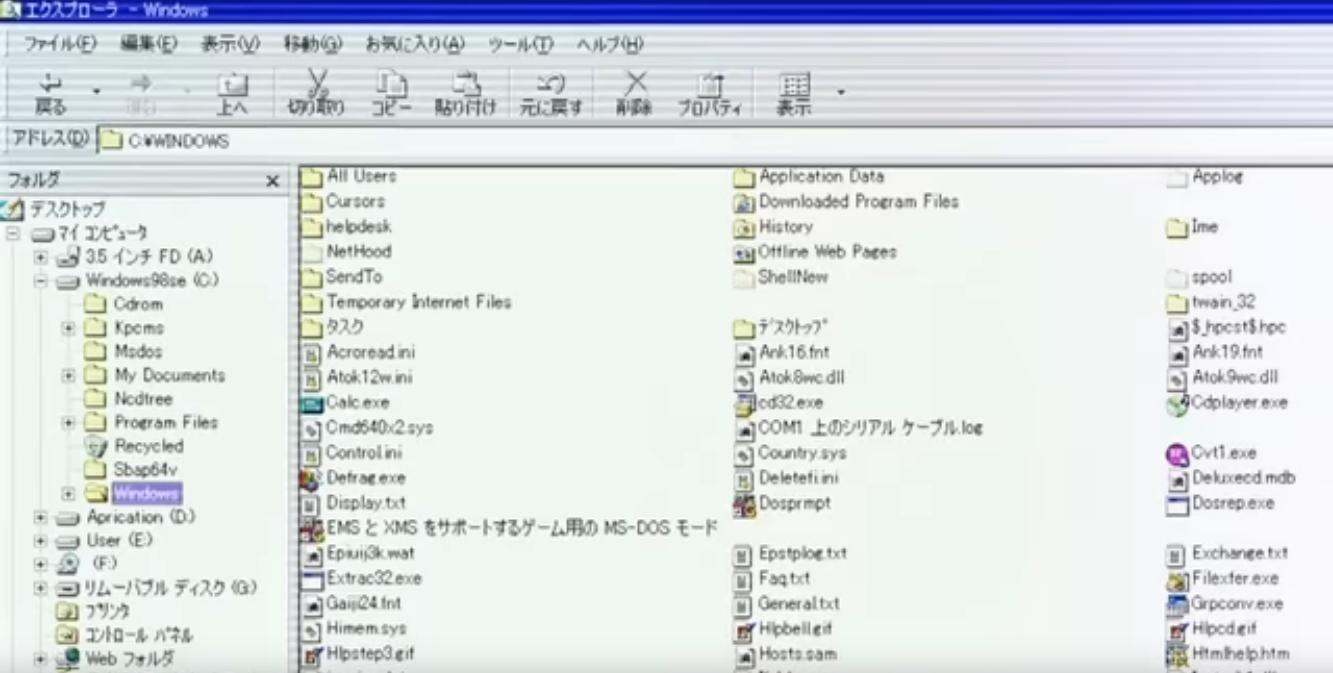Go up one level with 上へ icon
The image size is (1333, 673).
[232, 86]
